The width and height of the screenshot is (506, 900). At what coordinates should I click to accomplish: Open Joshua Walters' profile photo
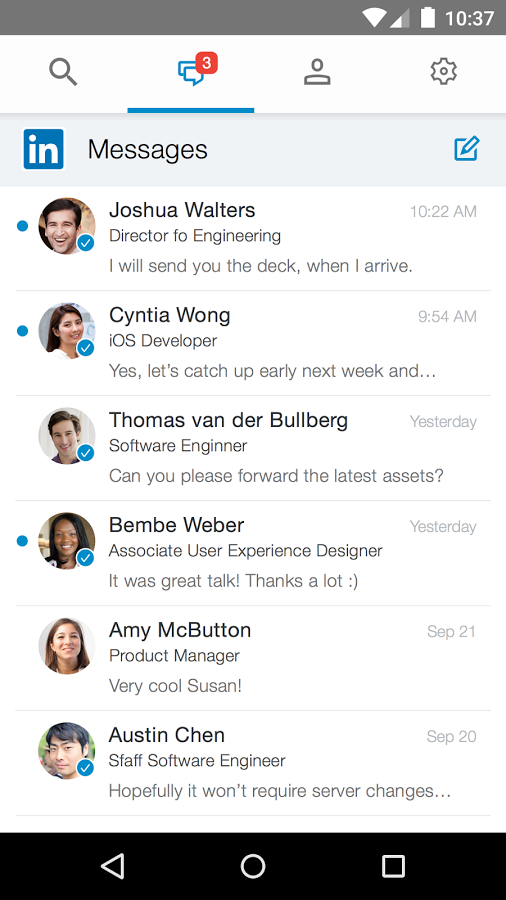67,226
